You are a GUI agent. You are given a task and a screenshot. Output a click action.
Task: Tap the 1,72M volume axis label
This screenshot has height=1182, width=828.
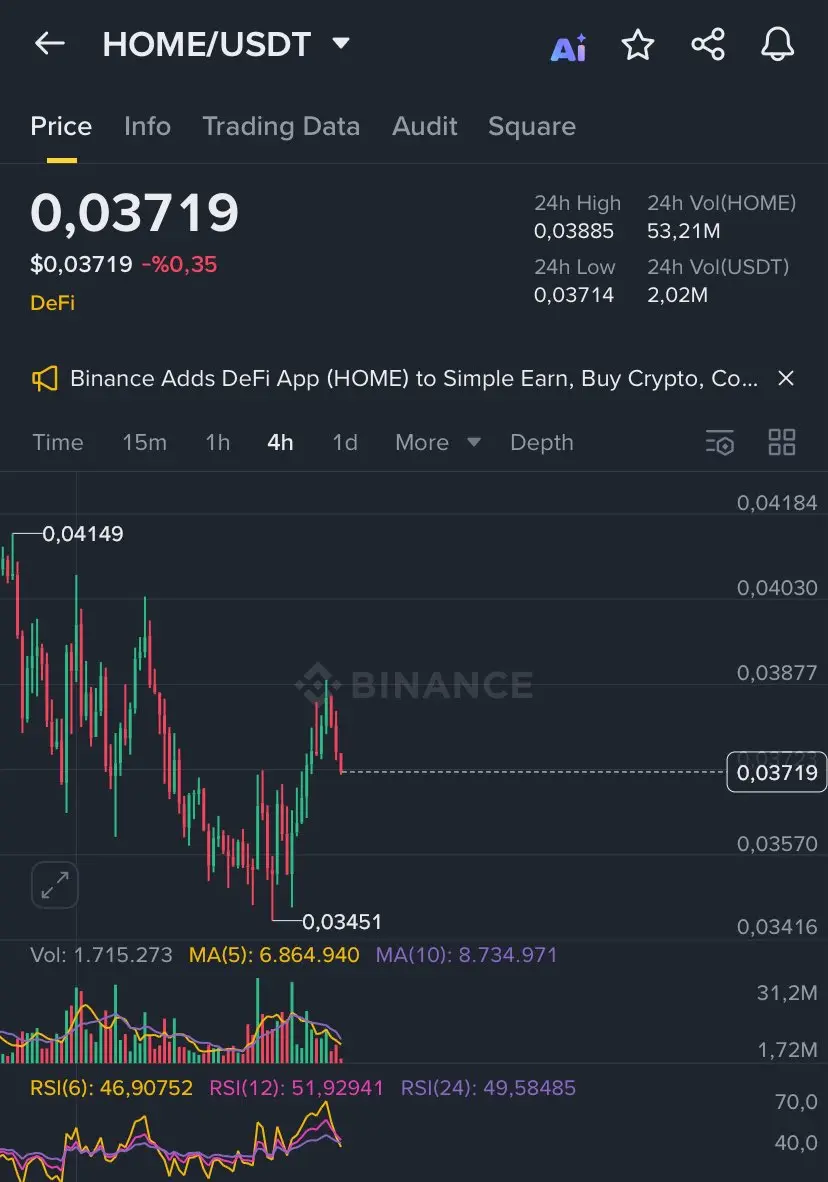(x=787, y=1049)
